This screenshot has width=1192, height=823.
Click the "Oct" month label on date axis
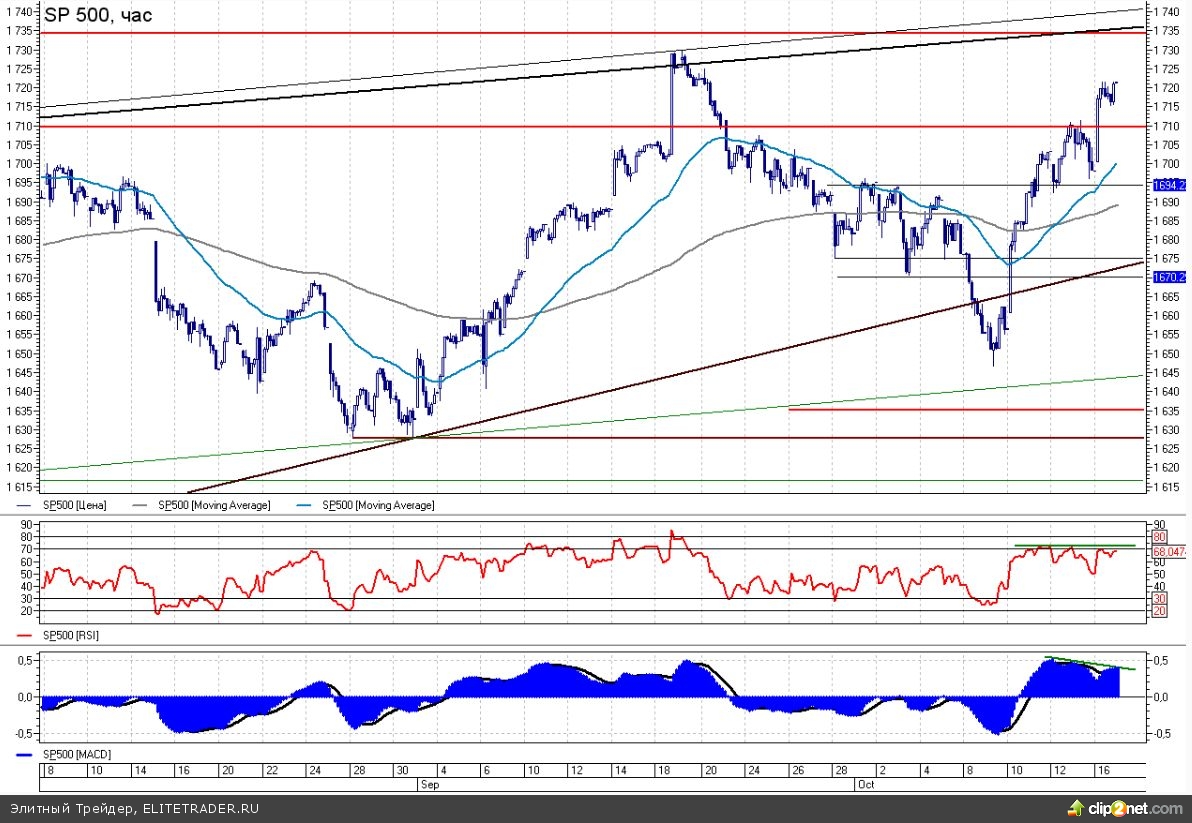865,784
